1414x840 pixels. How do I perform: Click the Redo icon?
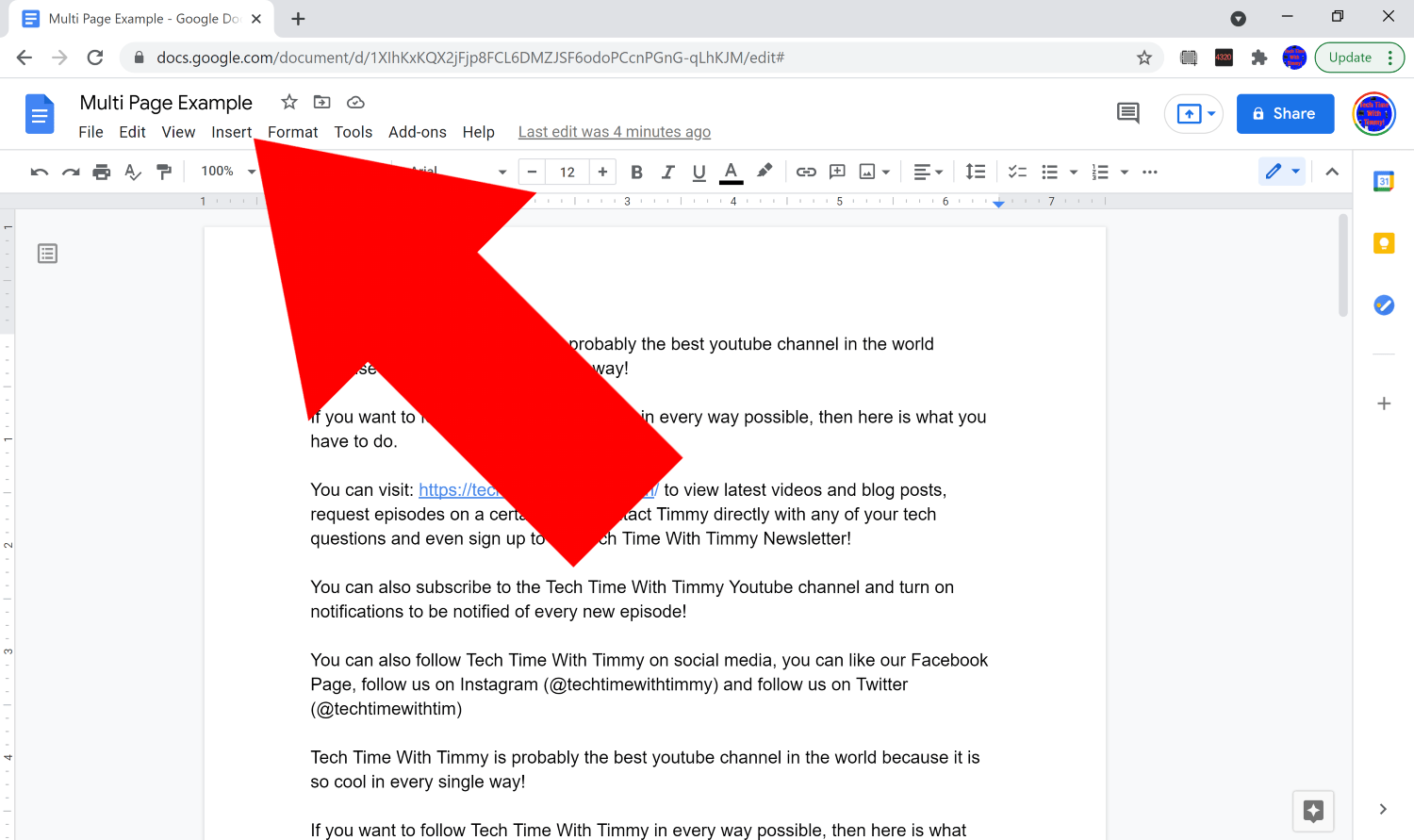(x=71, y=172)
